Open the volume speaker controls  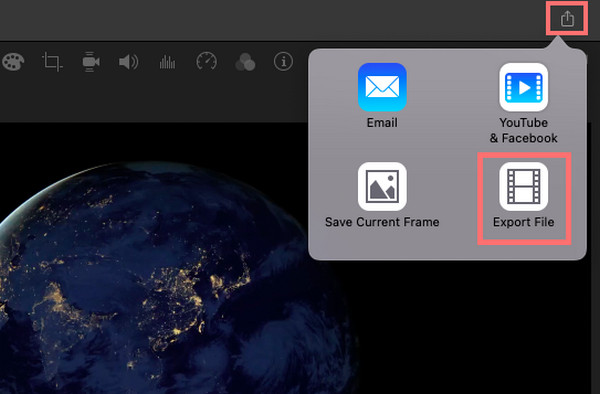click(x=129, y=62)
